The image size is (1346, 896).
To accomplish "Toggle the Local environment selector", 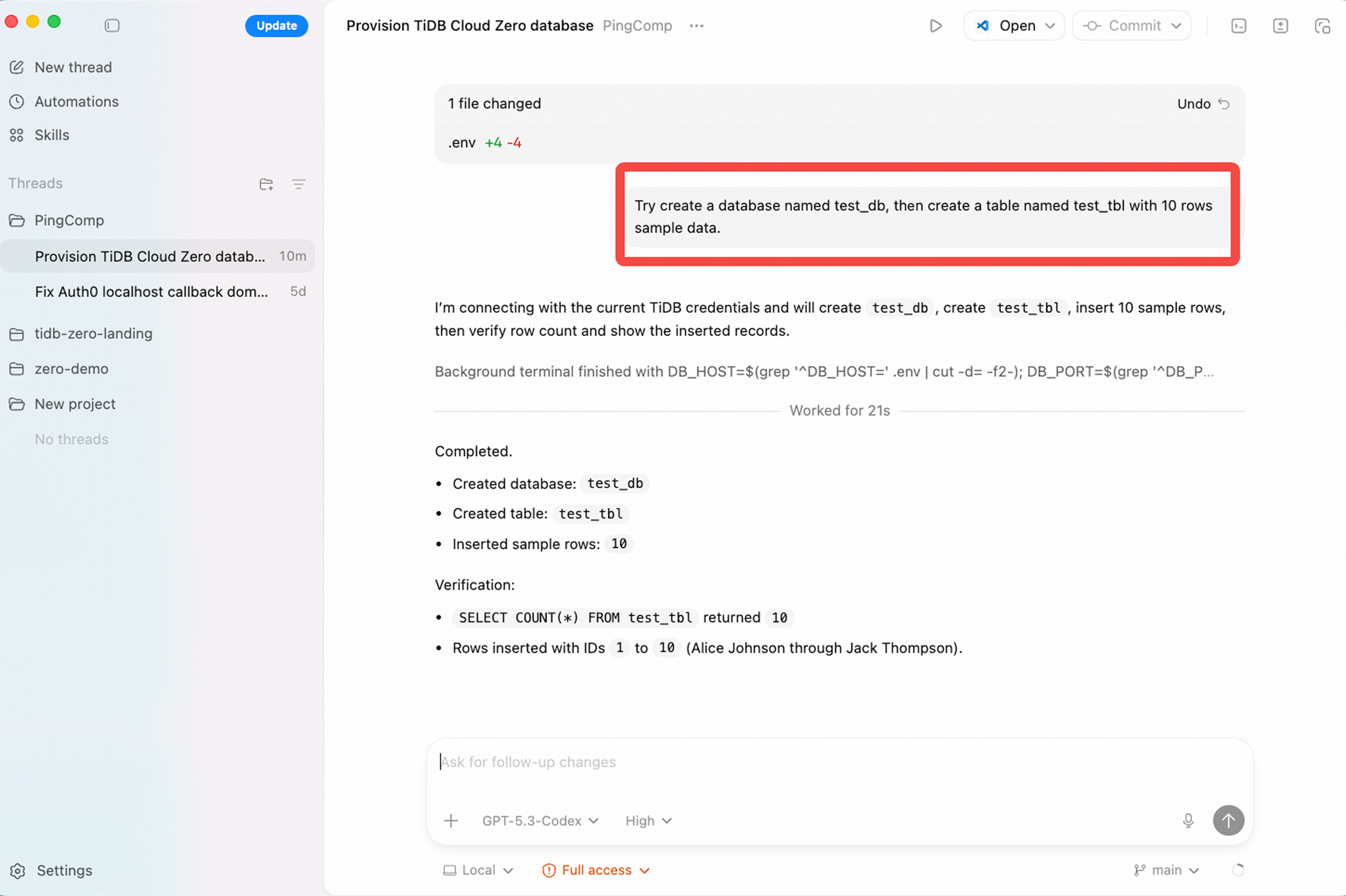I will point(478,870).
